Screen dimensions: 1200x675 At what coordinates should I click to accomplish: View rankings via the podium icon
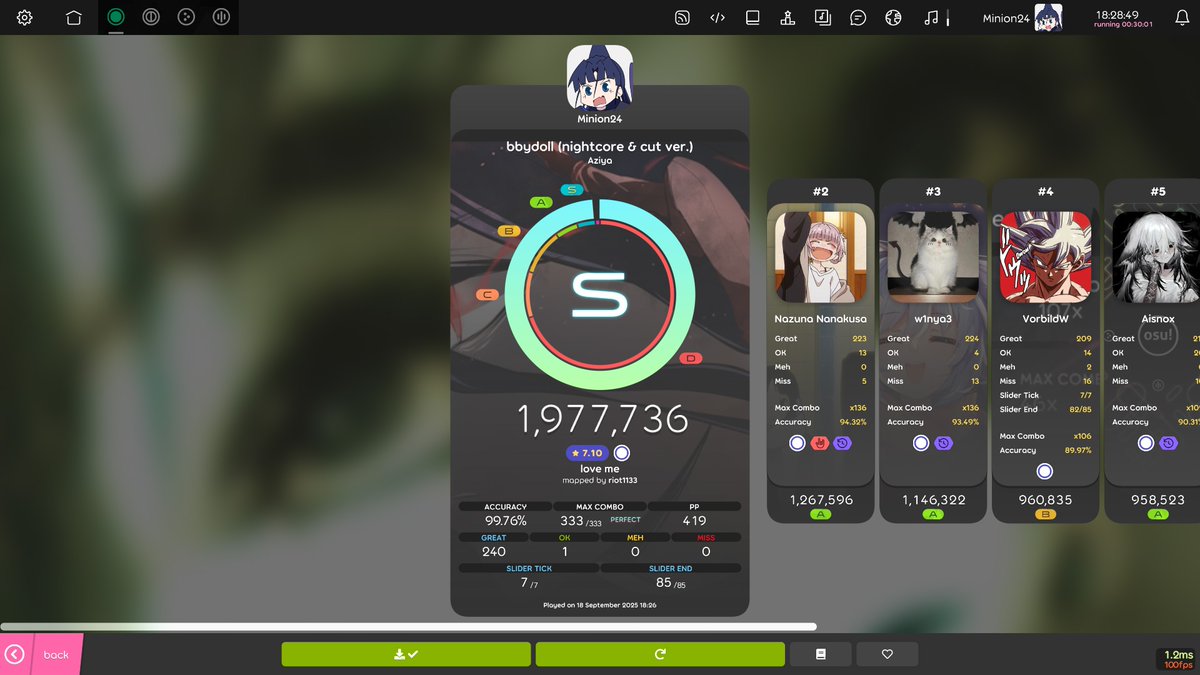click(787, 17)
